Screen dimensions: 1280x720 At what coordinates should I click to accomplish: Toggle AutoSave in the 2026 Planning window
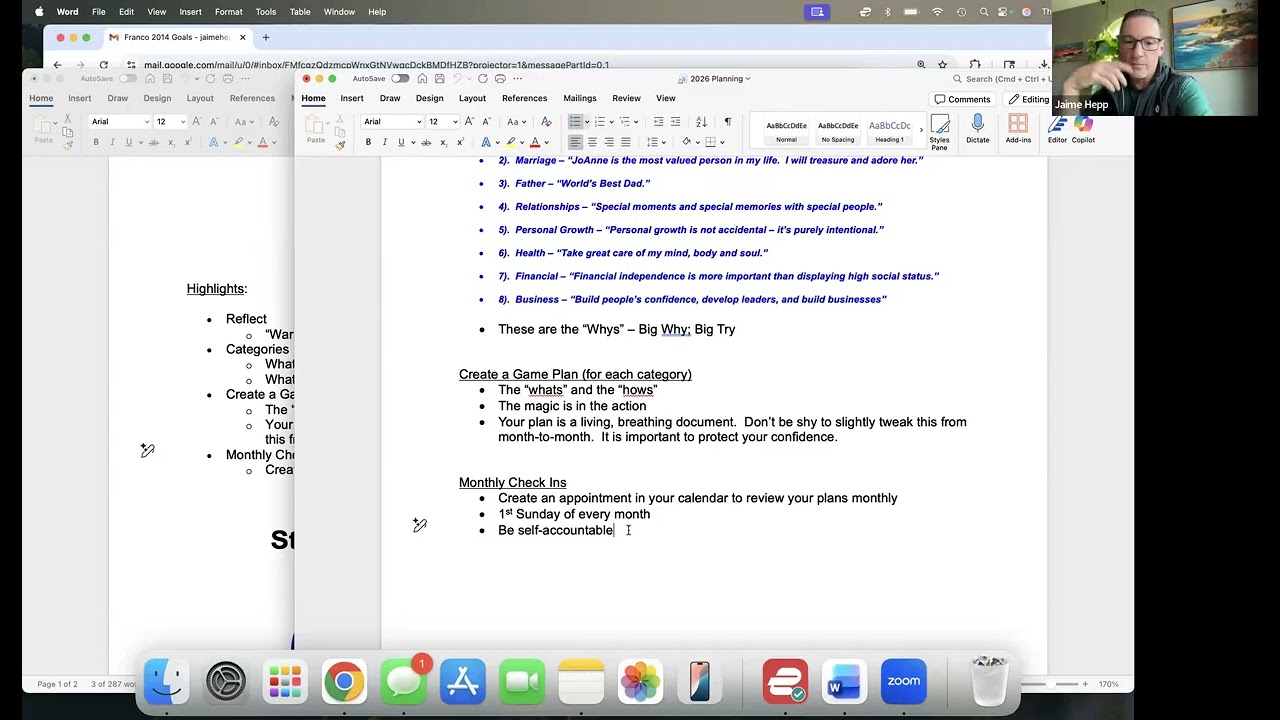click(400, 79)
